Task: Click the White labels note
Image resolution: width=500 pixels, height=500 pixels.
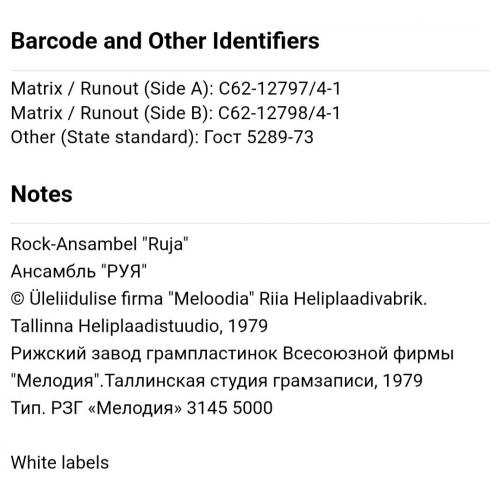Action: pos(60,463)
